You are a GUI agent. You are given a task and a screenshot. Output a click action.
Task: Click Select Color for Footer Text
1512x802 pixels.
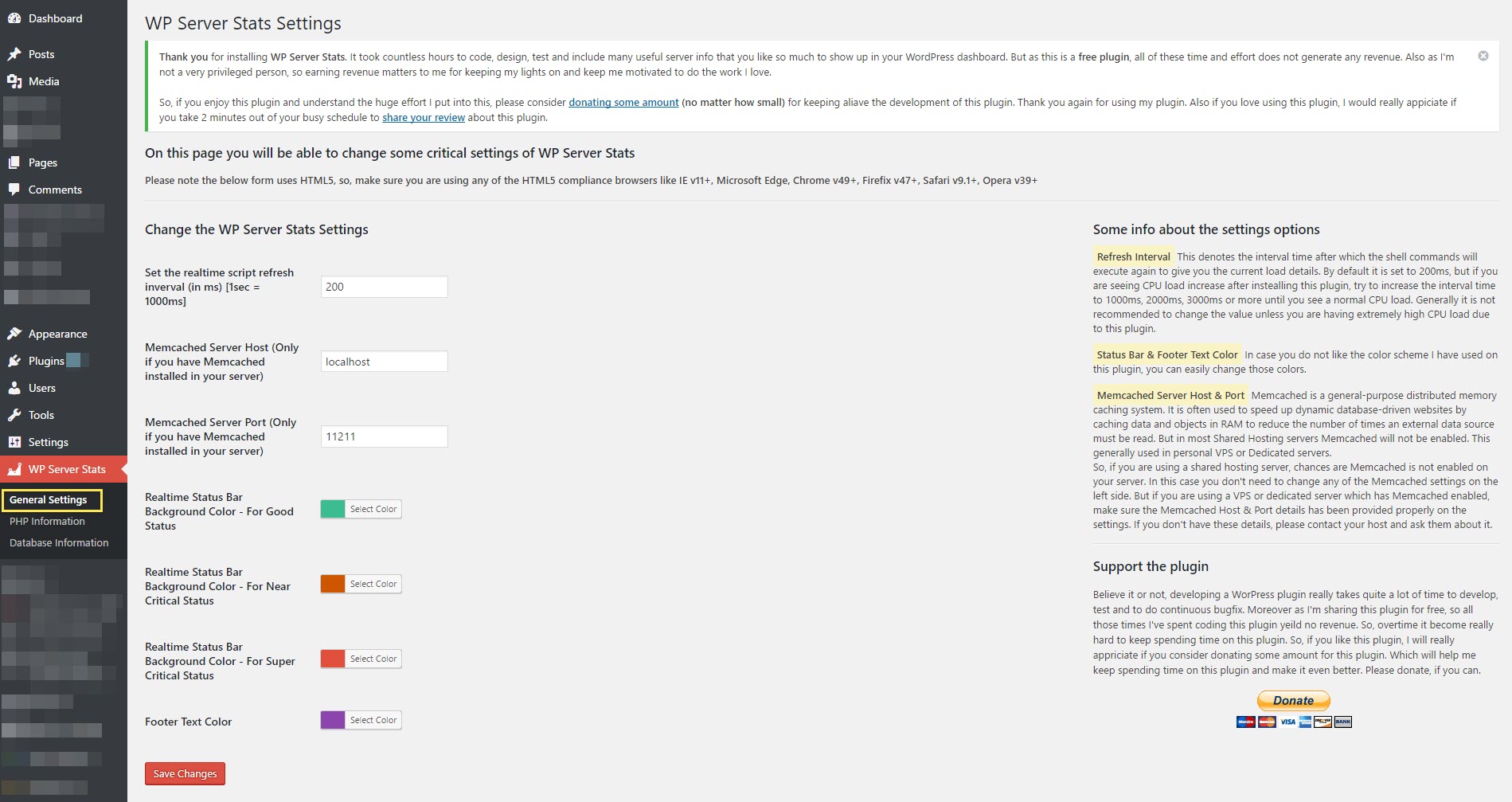373,720
